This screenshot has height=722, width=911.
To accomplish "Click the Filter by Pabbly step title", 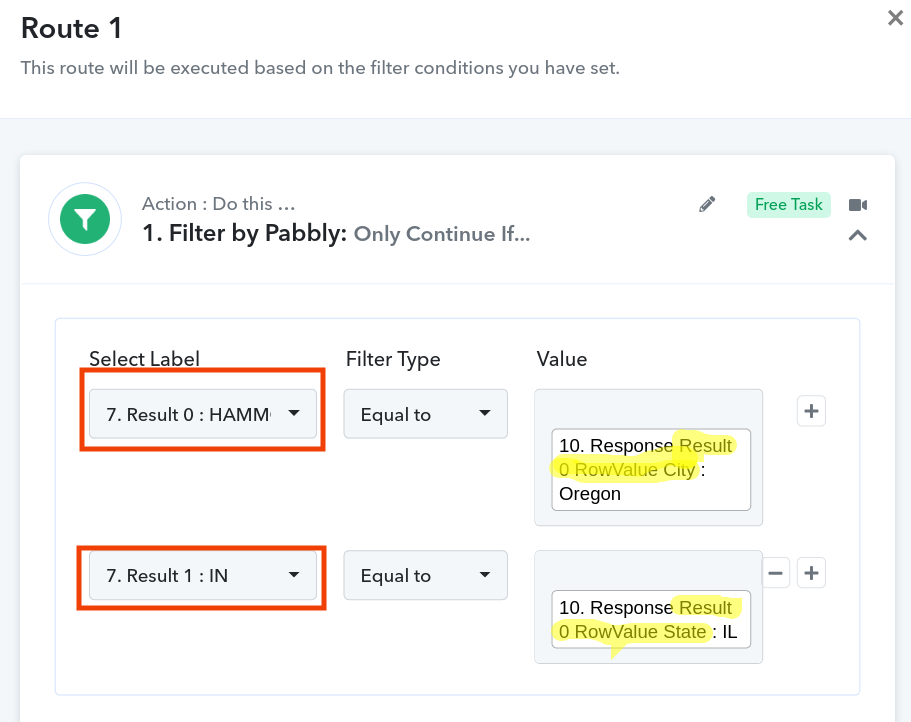I will [336, 234].
